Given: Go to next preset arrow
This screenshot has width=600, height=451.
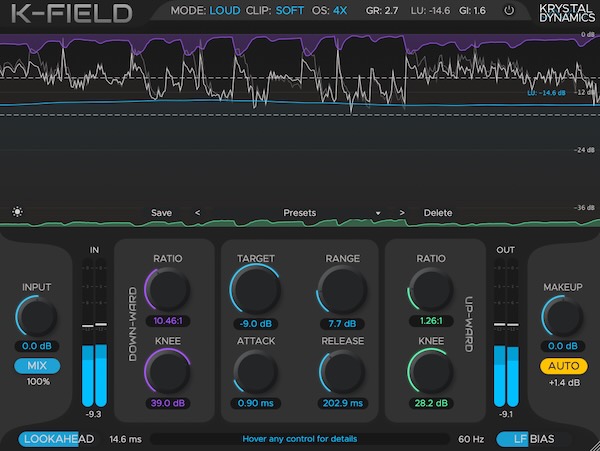Looking at the screenshot, I should [x=402, y=213].
